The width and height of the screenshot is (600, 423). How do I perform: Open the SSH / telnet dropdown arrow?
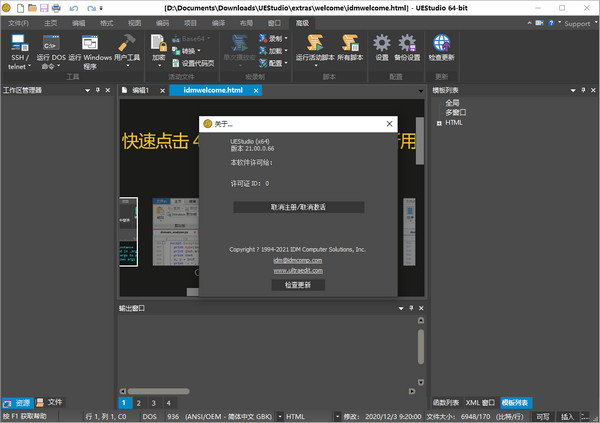[29, 66]
